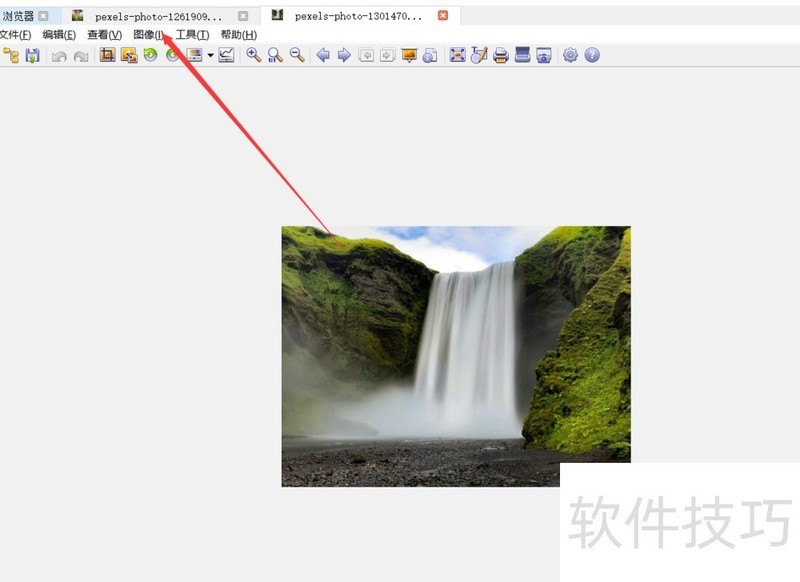This screenshot has width=800, height=582.
Task: Click the Zoom out magnifier icon
Action: [296, 55]
